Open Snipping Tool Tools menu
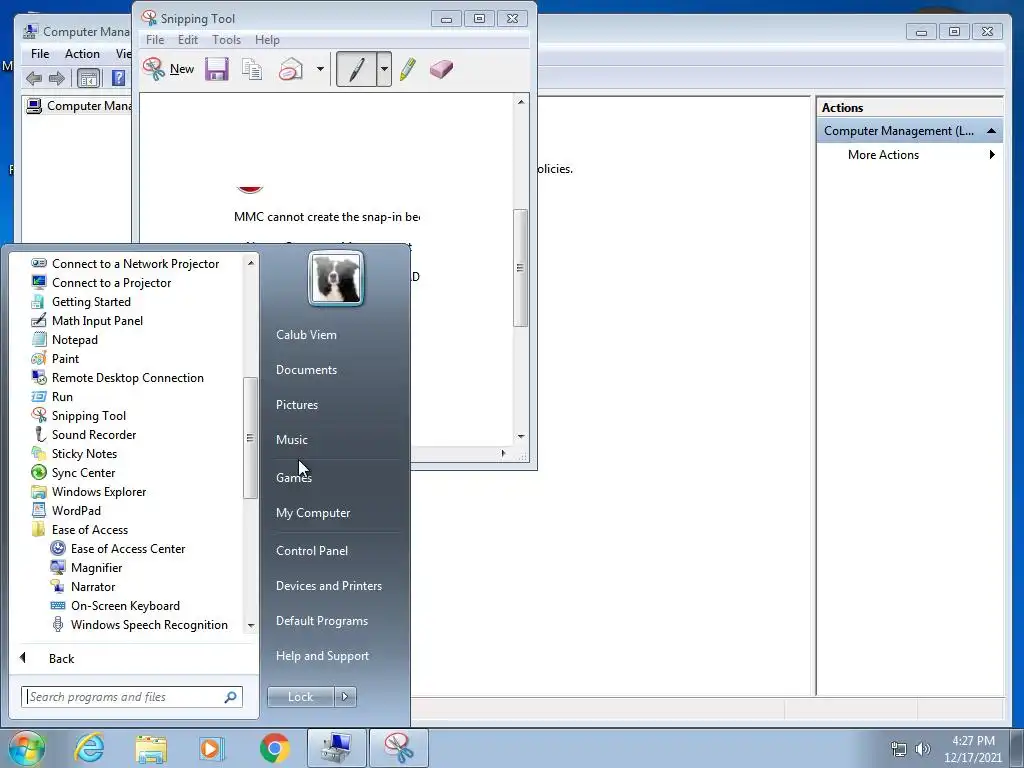This screenshot has height=768, width=1024. click(x=227, y=40)
